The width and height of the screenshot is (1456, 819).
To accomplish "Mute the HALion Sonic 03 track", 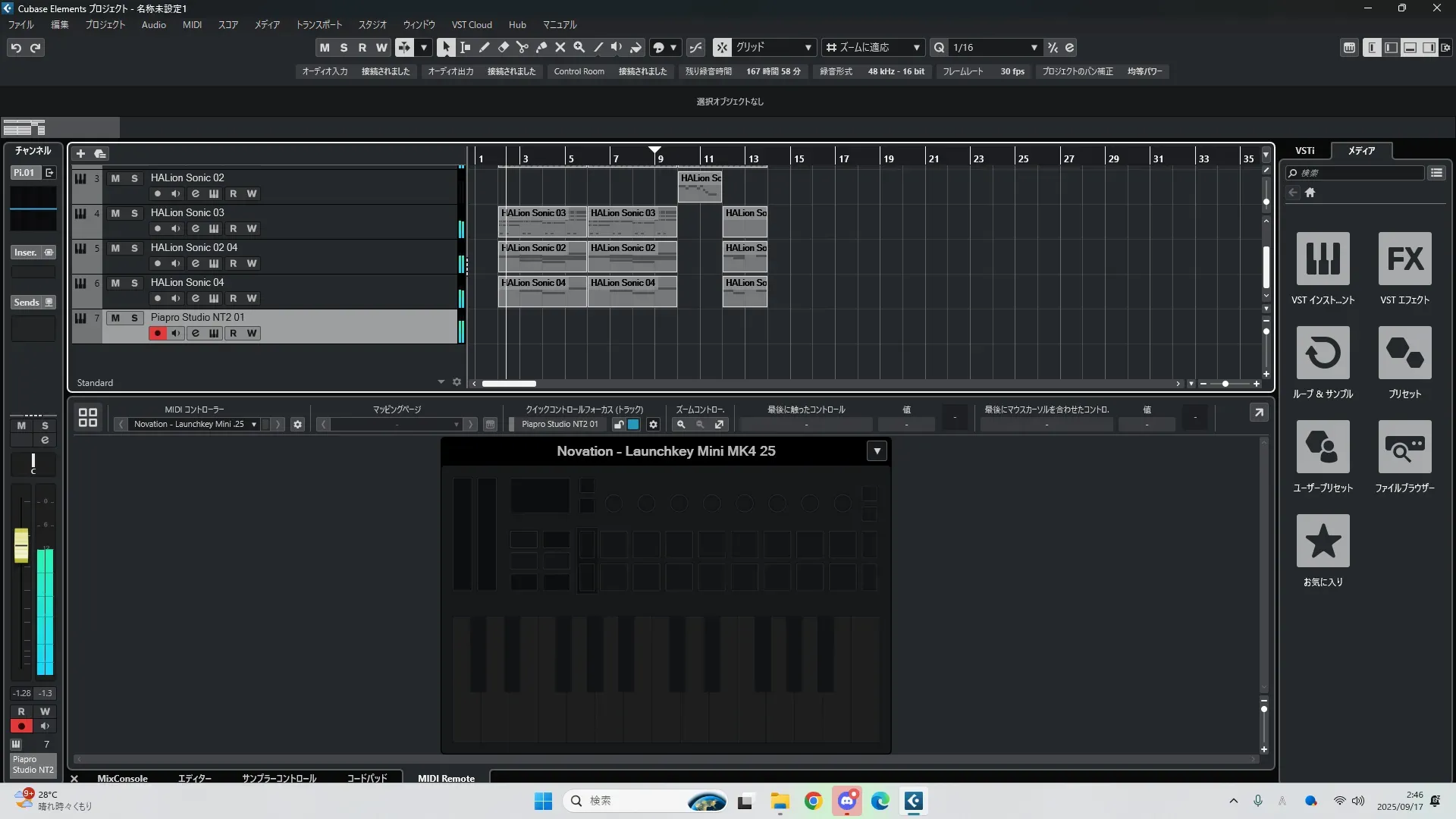I will (115, 213).
